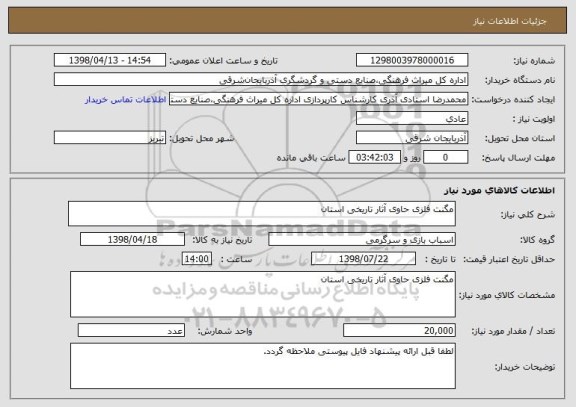Click the goods group field اسباب بازی و سرگرمی
576x407 pixels.
[362, 239]
